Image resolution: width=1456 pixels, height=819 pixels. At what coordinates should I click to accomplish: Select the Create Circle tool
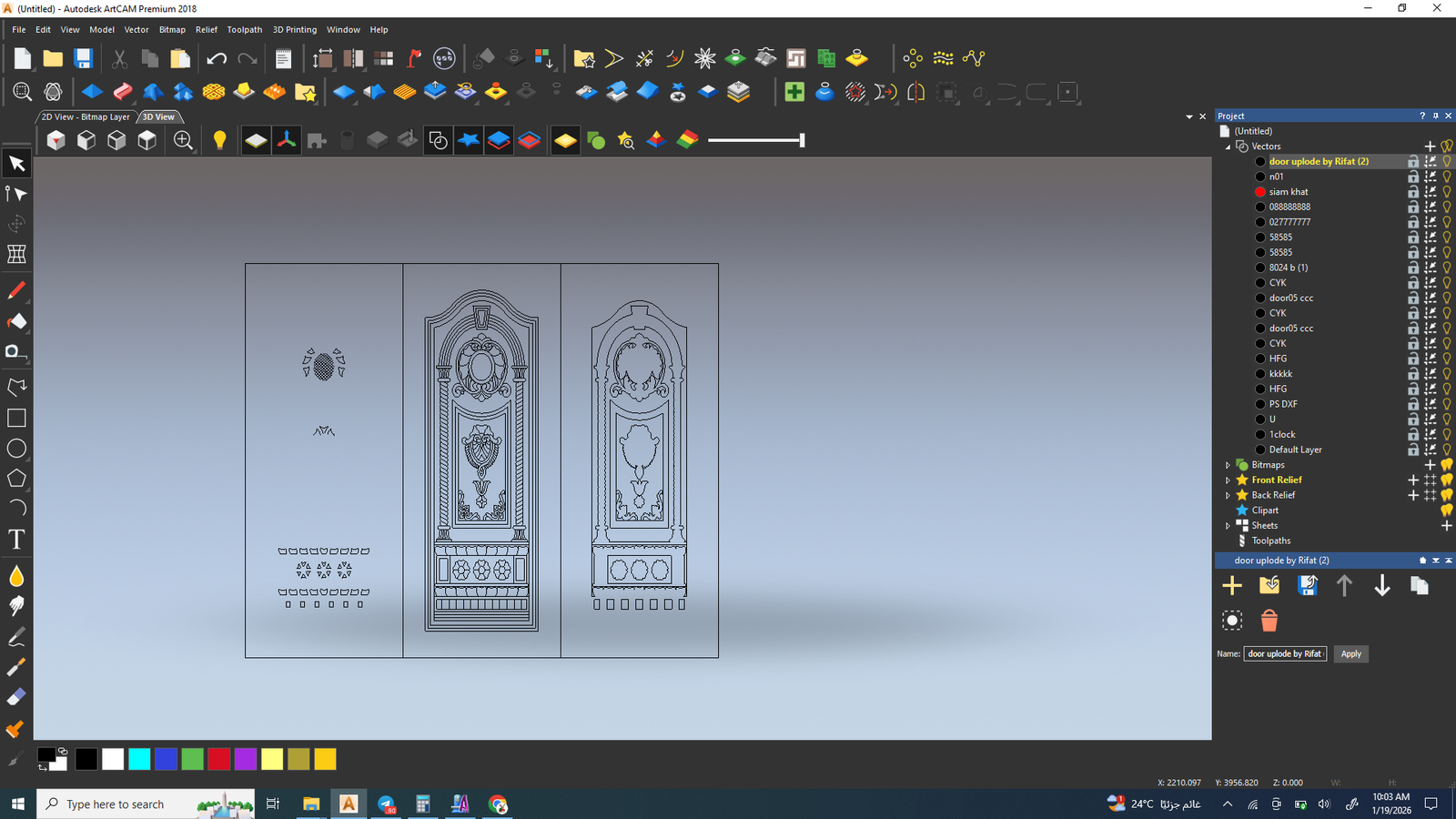point(16,449)
